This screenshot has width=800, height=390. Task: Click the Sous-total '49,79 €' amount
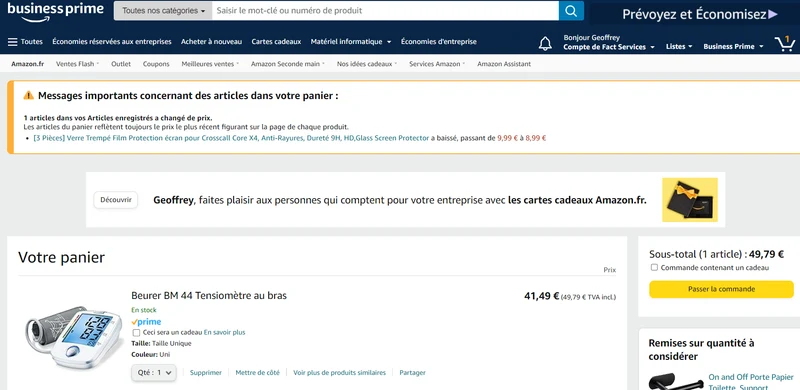(x=766, y=254)
